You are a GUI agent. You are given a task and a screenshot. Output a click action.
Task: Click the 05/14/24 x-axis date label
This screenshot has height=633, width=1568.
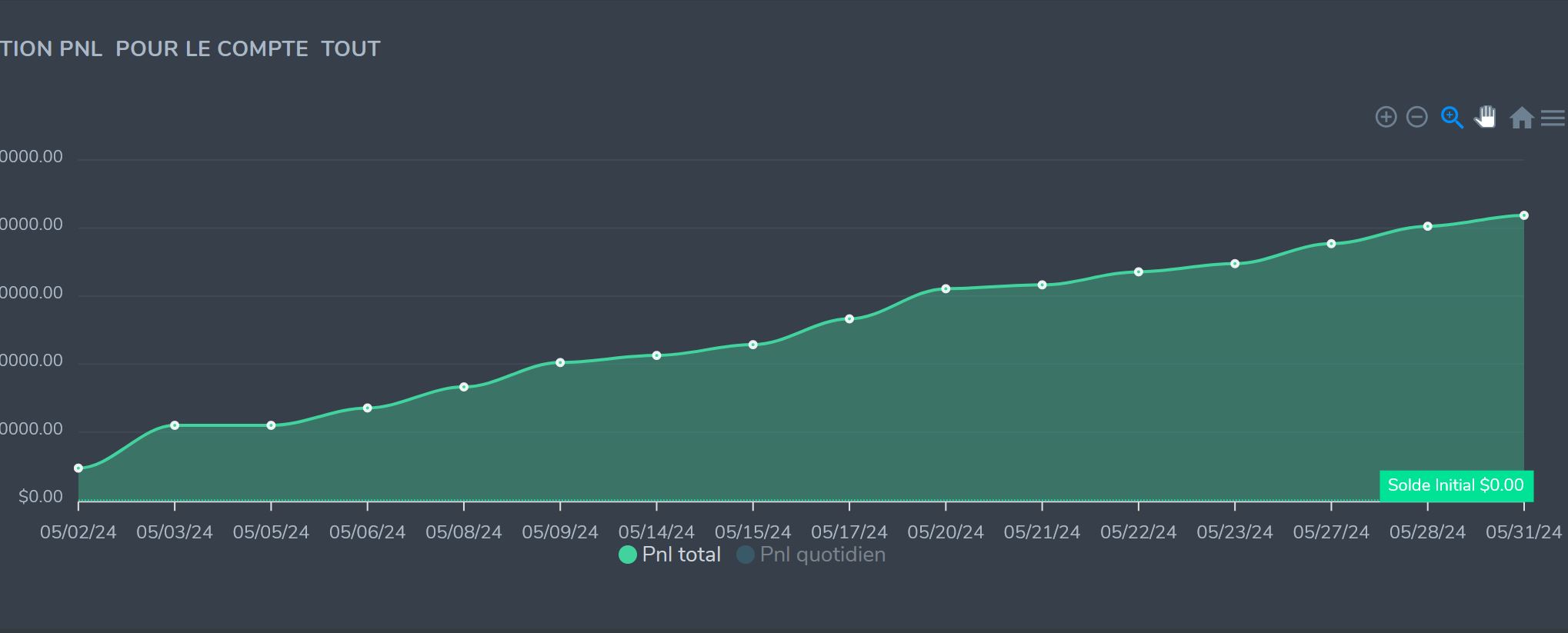(x=656, y=532)
